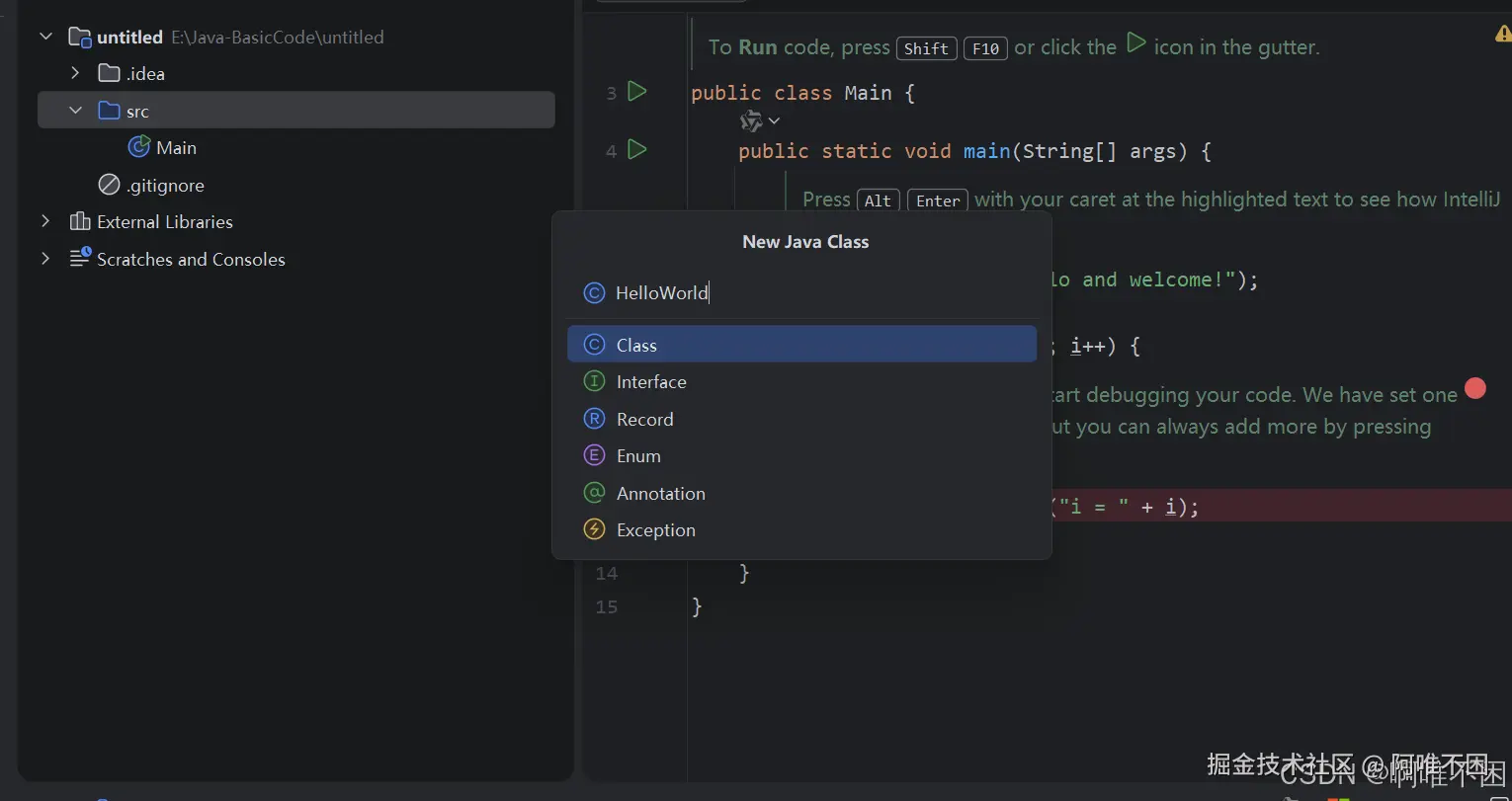Open the Main file in project tree

click(176, 148)
